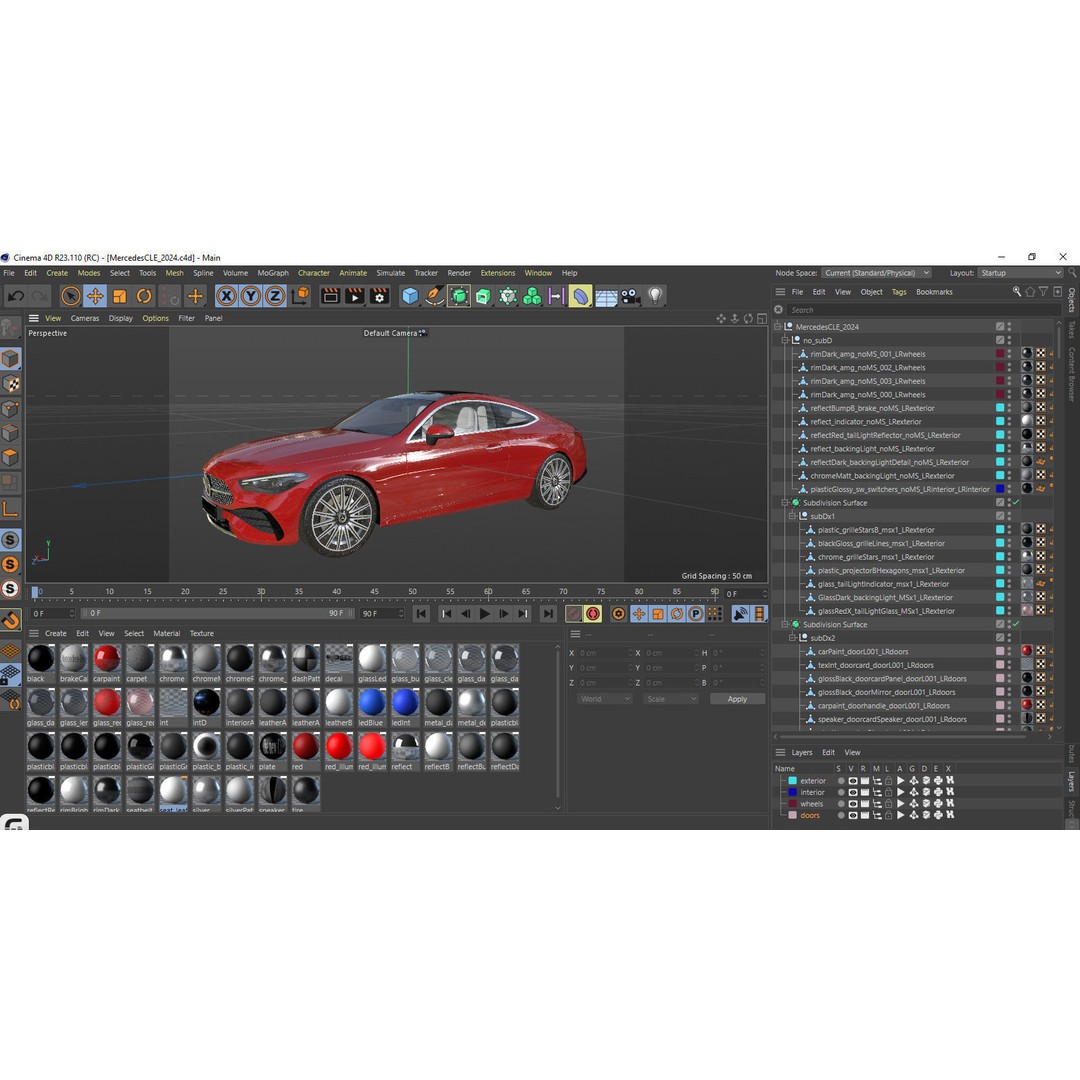Open Material Manager Texture menu

click(x=202, y=633)
